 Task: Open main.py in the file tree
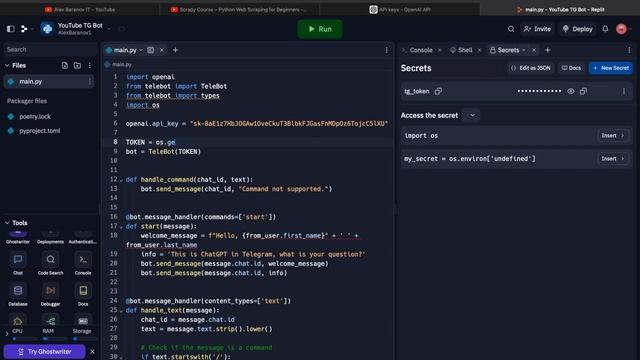(x=48, y=82)
